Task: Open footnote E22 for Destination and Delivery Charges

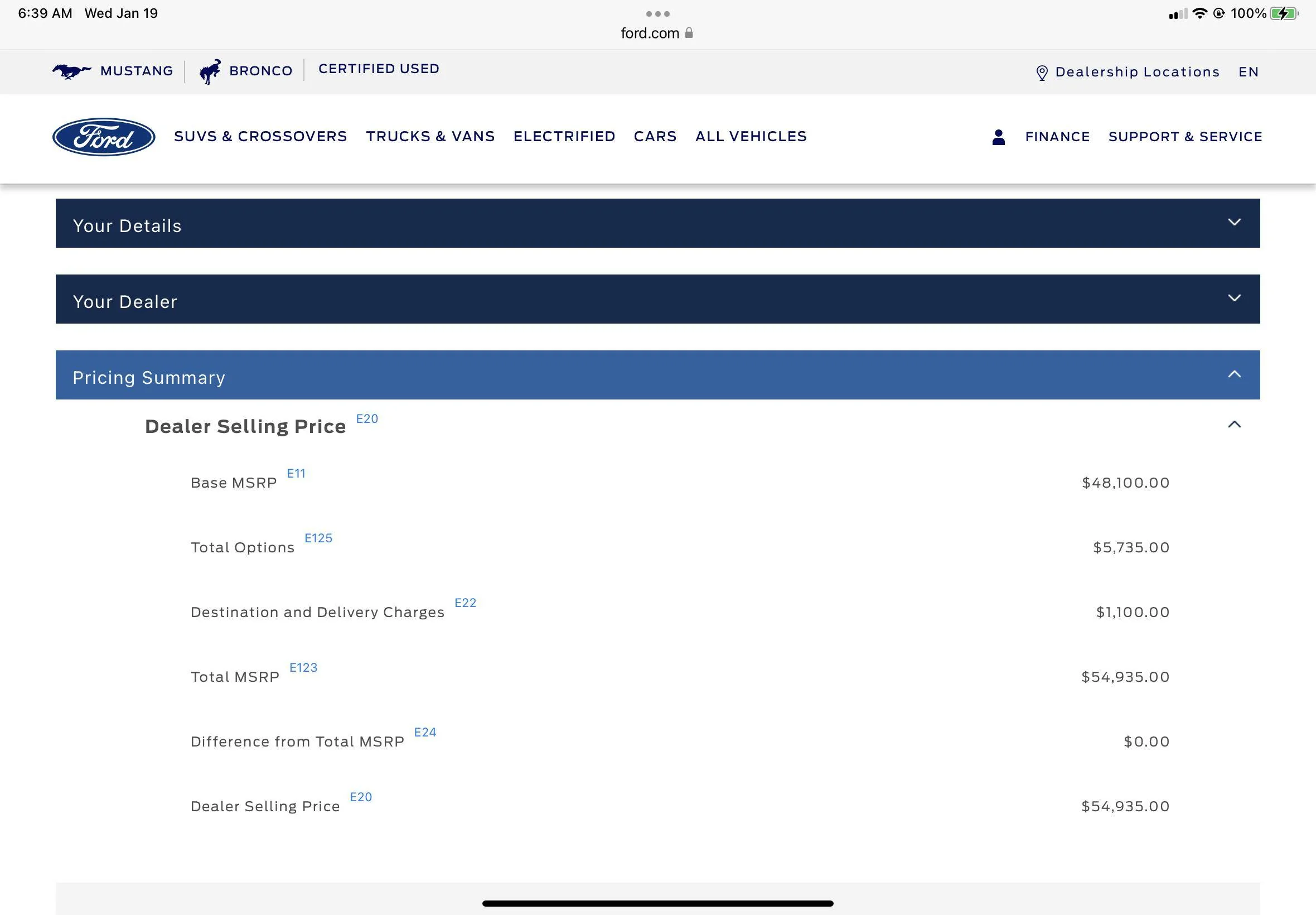Action: coord(465,603)
